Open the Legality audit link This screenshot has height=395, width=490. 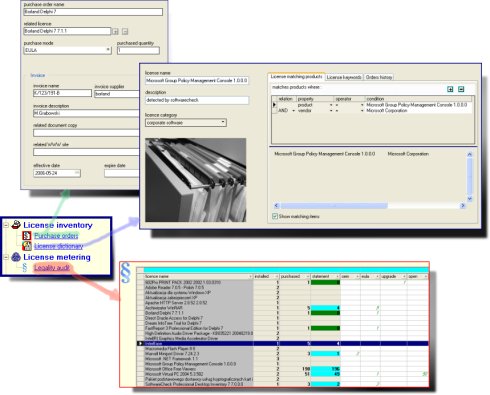coord(52,267)
